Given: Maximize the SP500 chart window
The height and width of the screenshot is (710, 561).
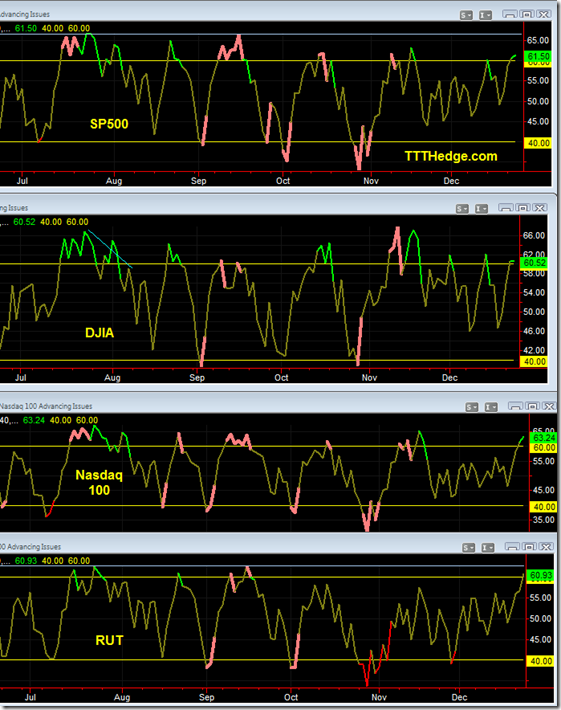Looking at the screenshot, I should click(x=527, y=14).
